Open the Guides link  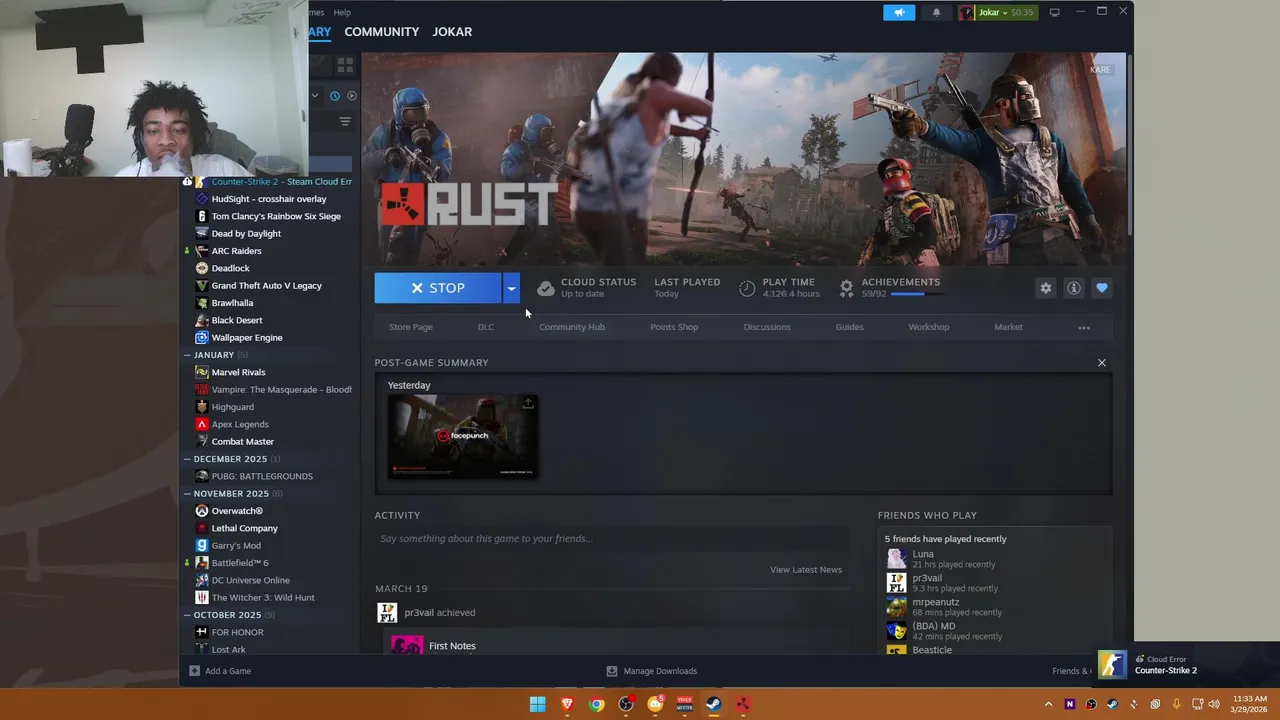(849, 327)
